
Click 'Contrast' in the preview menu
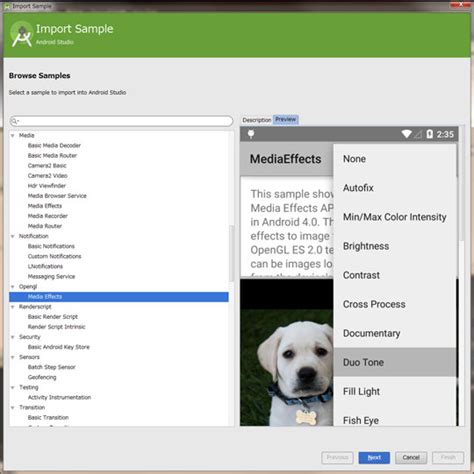pos(361,275)
